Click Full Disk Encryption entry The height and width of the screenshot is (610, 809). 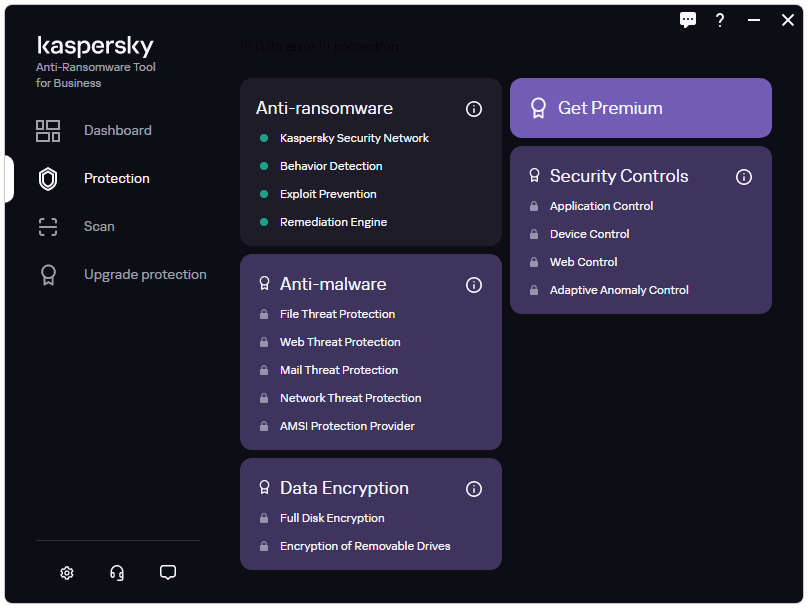pos(332,518)
